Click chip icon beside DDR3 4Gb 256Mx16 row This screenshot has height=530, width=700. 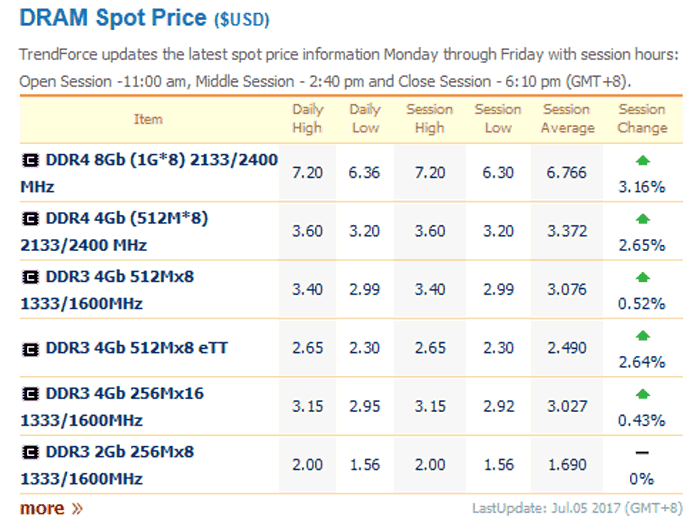[31, 394]
